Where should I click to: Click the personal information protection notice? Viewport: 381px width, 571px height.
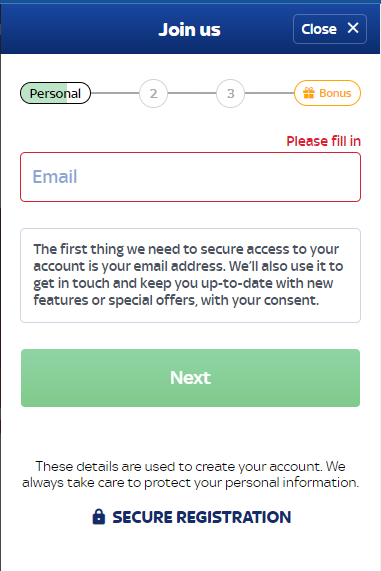190,474
